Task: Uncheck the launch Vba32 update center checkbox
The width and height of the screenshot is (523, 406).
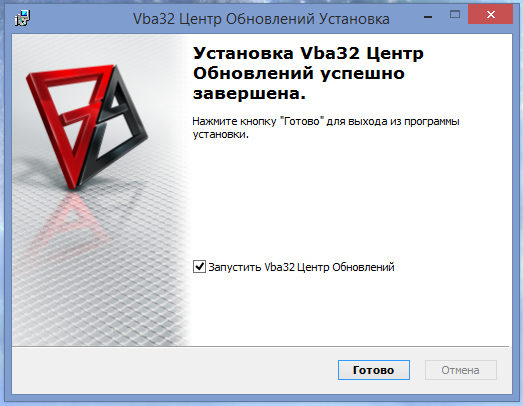Action: pos(199,267)
